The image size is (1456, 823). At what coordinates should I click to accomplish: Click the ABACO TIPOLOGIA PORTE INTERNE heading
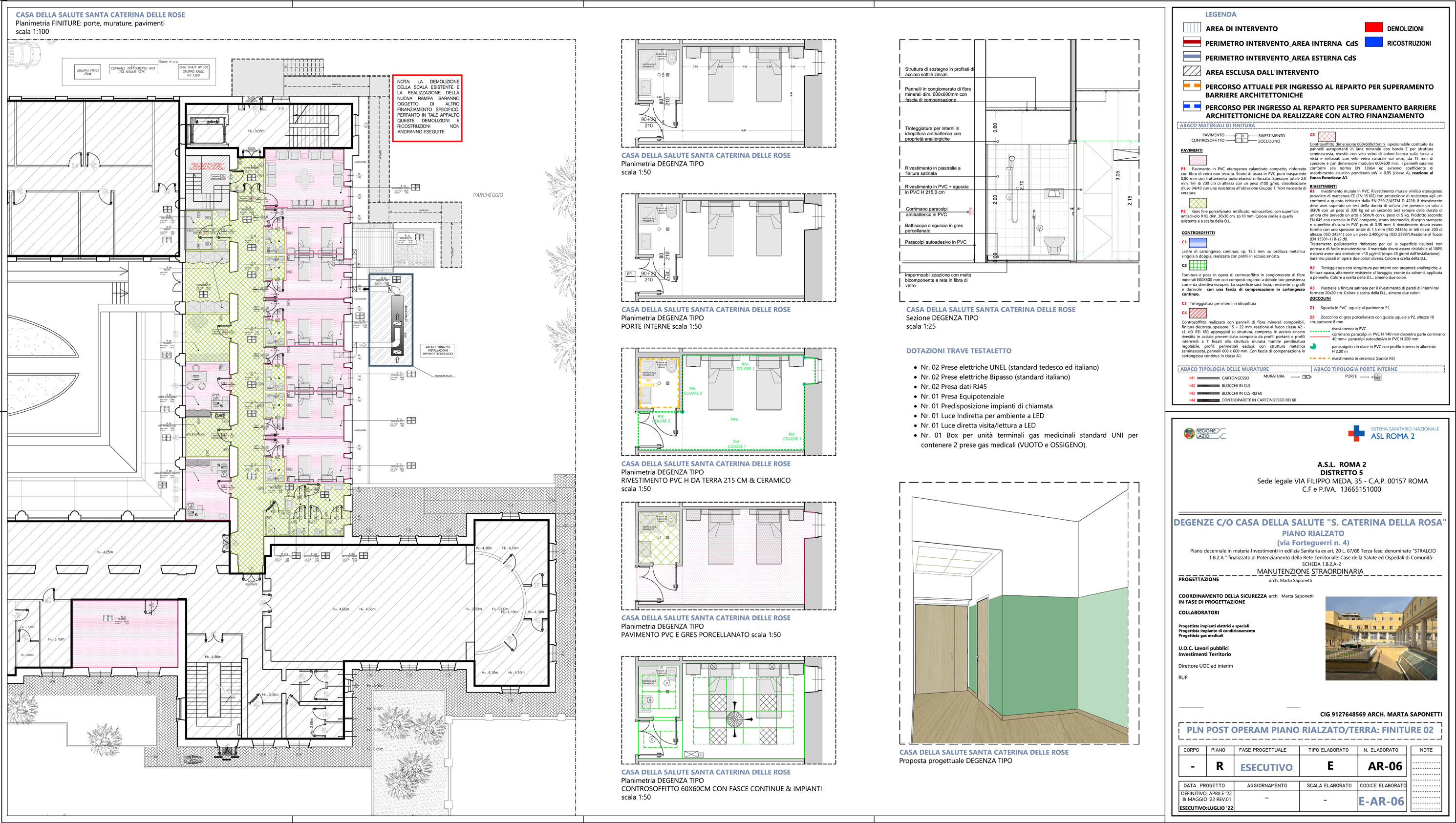1355,369
